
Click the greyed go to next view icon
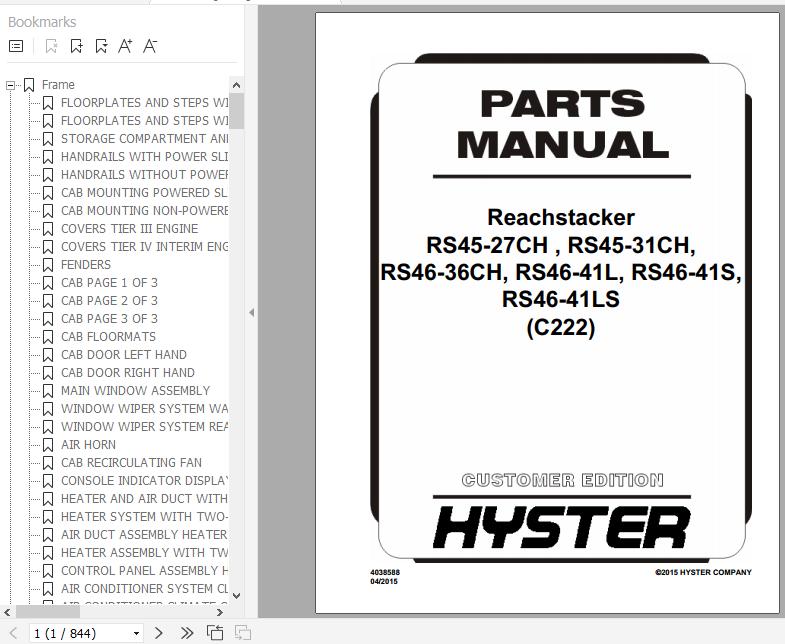pyautogui.click(x=243, y=632)
